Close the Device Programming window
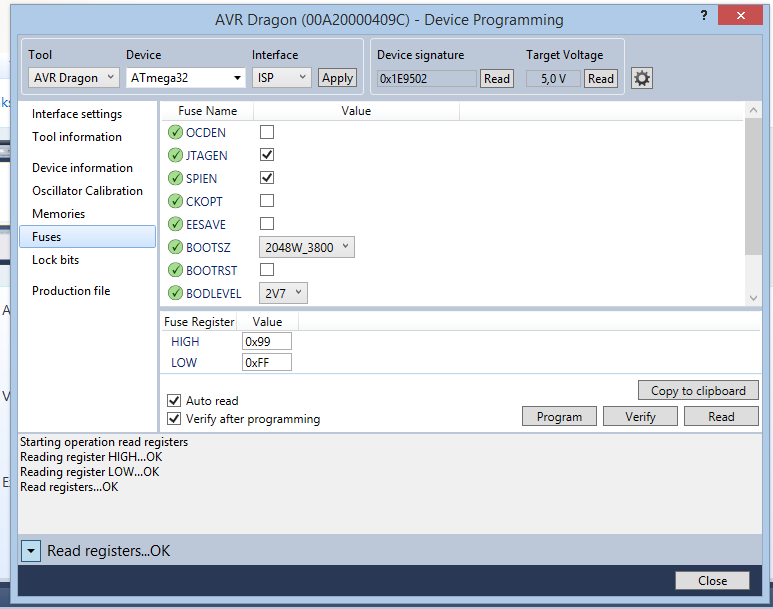The height and width of the screenshot is (609, 773). point(740,15)
